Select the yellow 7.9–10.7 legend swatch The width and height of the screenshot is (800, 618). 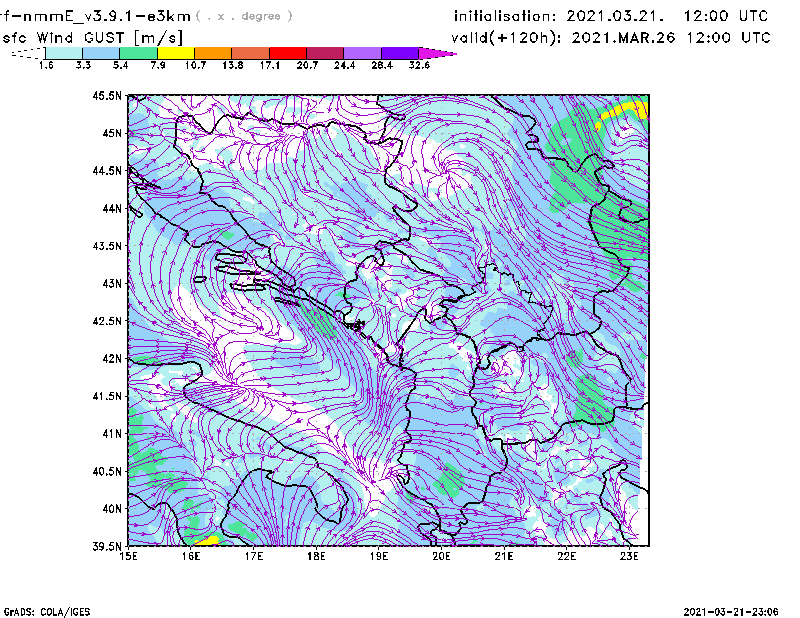176,53
